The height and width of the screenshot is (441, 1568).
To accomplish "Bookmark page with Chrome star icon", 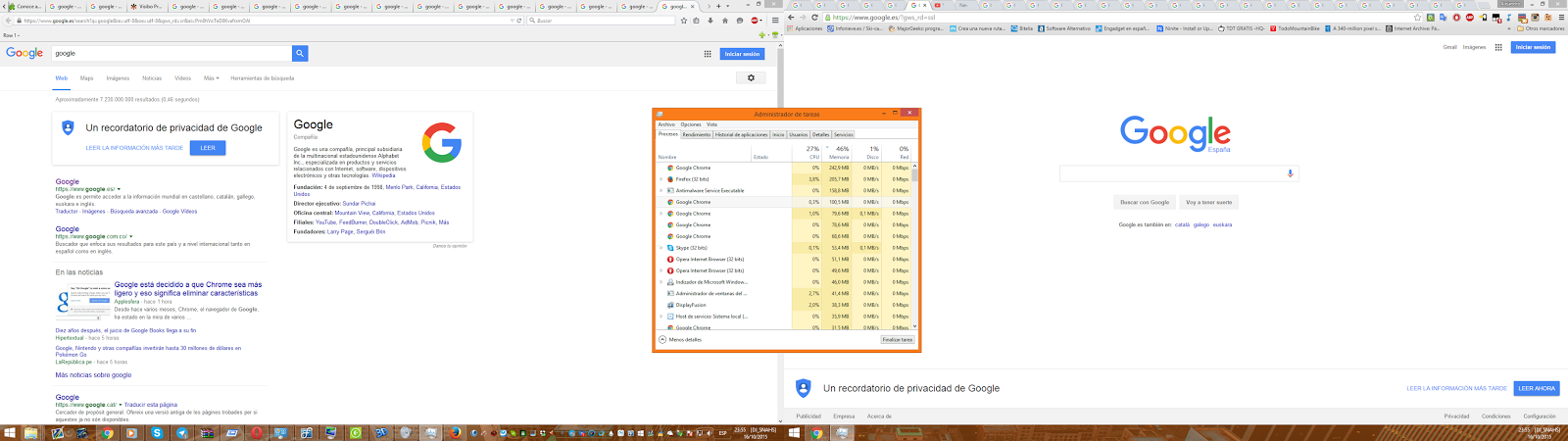I will point(1417,17).
